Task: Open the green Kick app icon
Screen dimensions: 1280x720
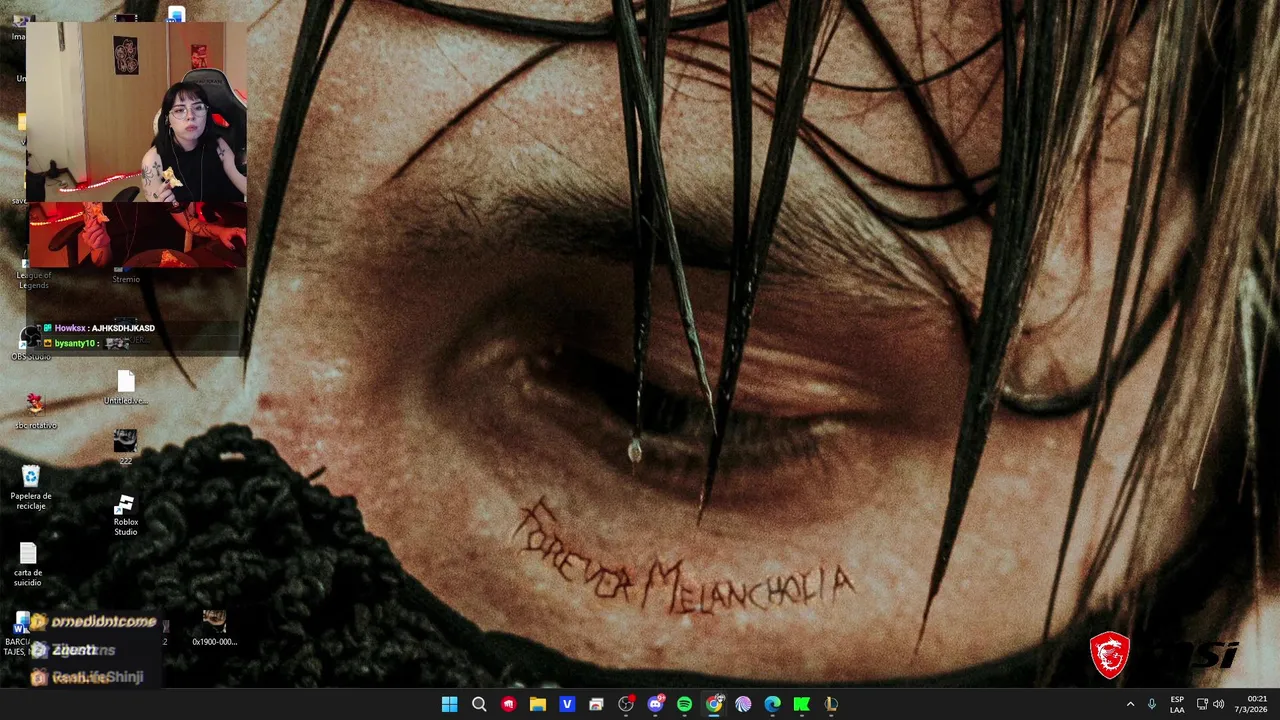Action: pyautogui.click(x=801, y=704)
